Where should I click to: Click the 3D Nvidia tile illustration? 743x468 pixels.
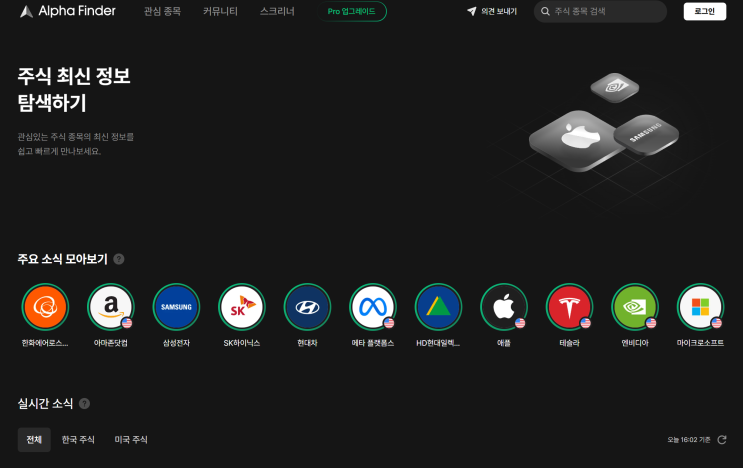(615, 87)
